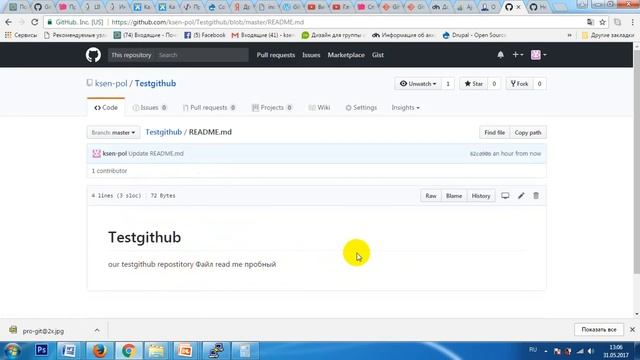Screen dimensions: 640x360
Task: Open commit hash link
Action: pyautogui.click(x=480, y=154)
